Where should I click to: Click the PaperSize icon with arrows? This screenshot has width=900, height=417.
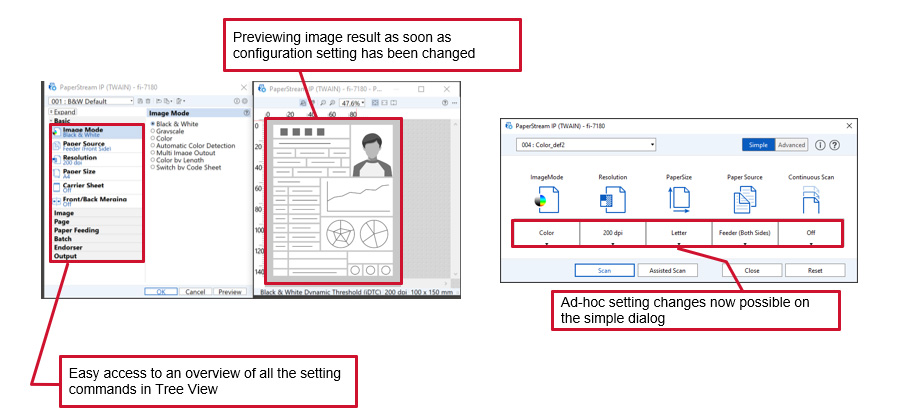pos(679,200)
